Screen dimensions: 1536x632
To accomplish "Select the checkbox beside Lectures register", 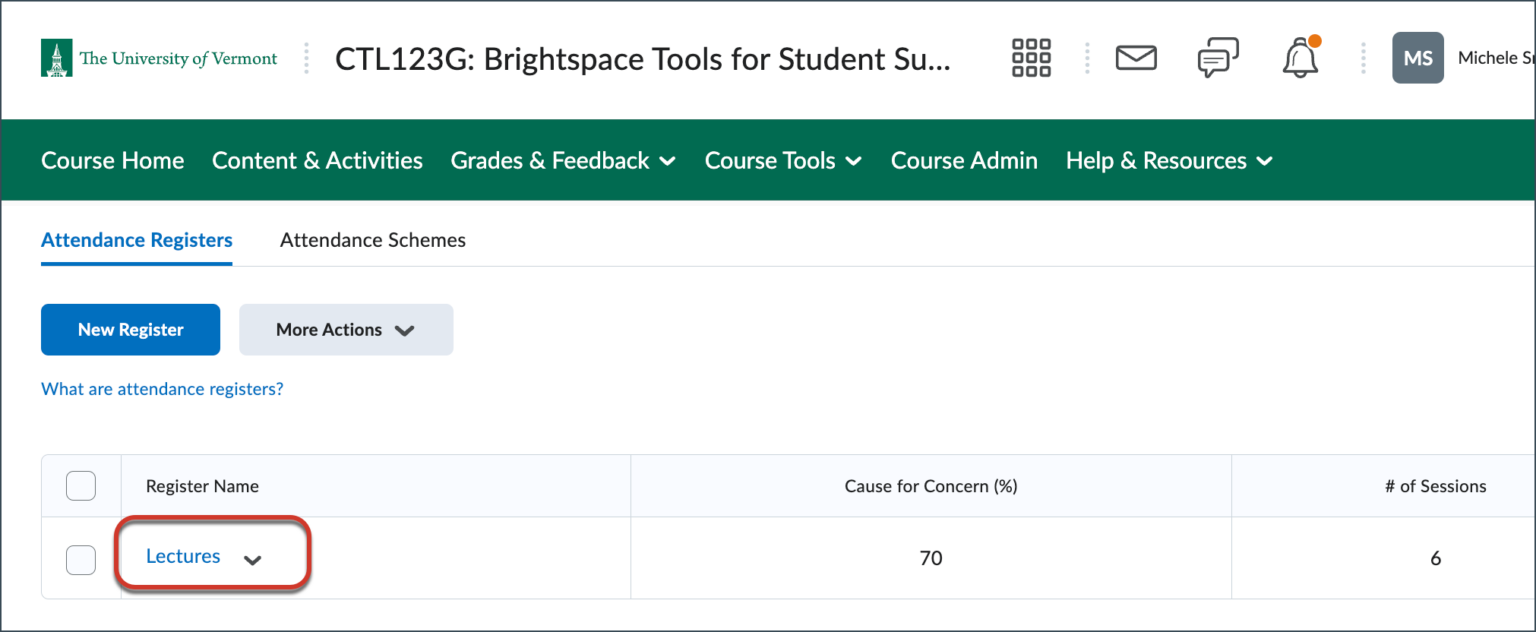I will pyautogui.click(x=80, y=560).
